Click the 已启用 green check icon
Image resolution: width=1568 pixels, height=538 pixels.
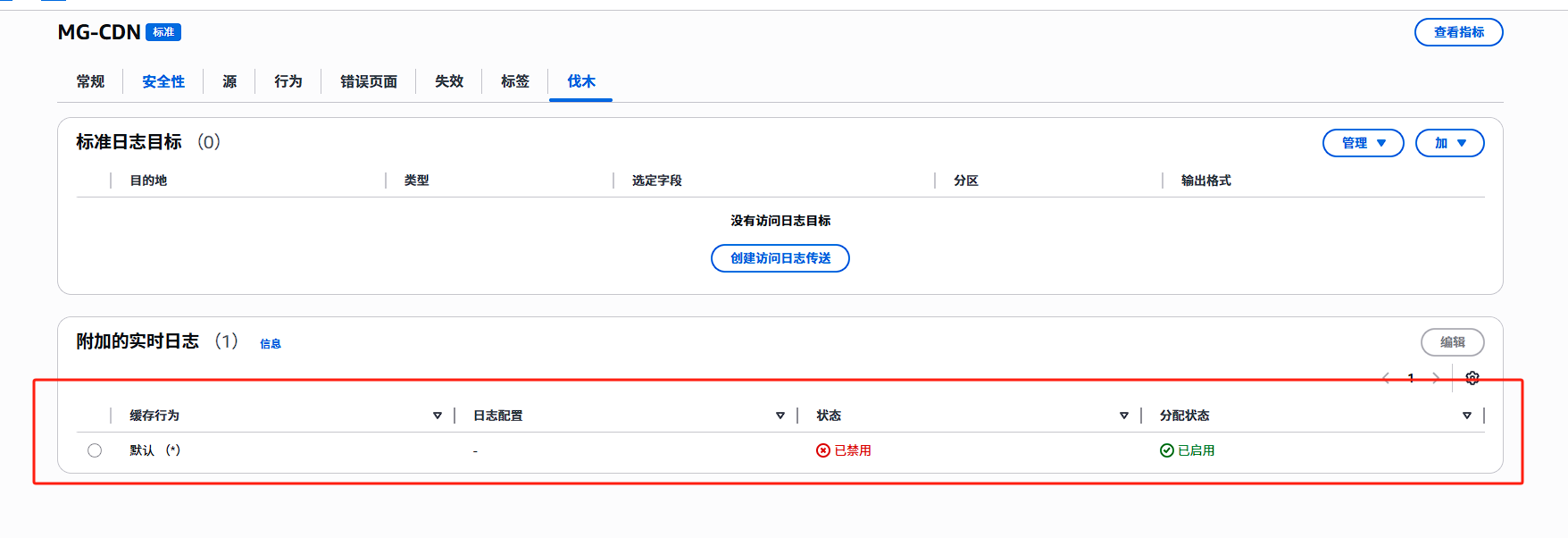tap(1166, 450)
